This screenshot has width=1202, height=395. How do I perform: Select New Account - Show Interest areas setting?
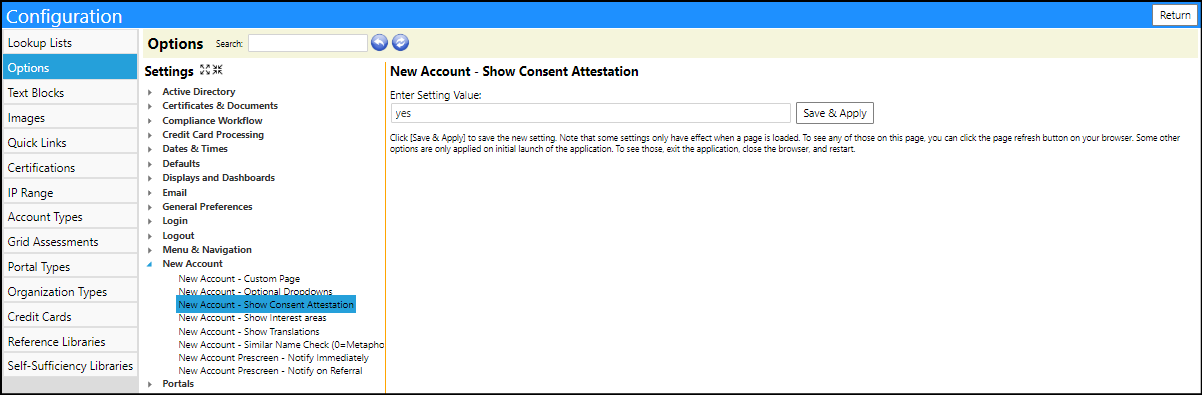coord(252,318)
